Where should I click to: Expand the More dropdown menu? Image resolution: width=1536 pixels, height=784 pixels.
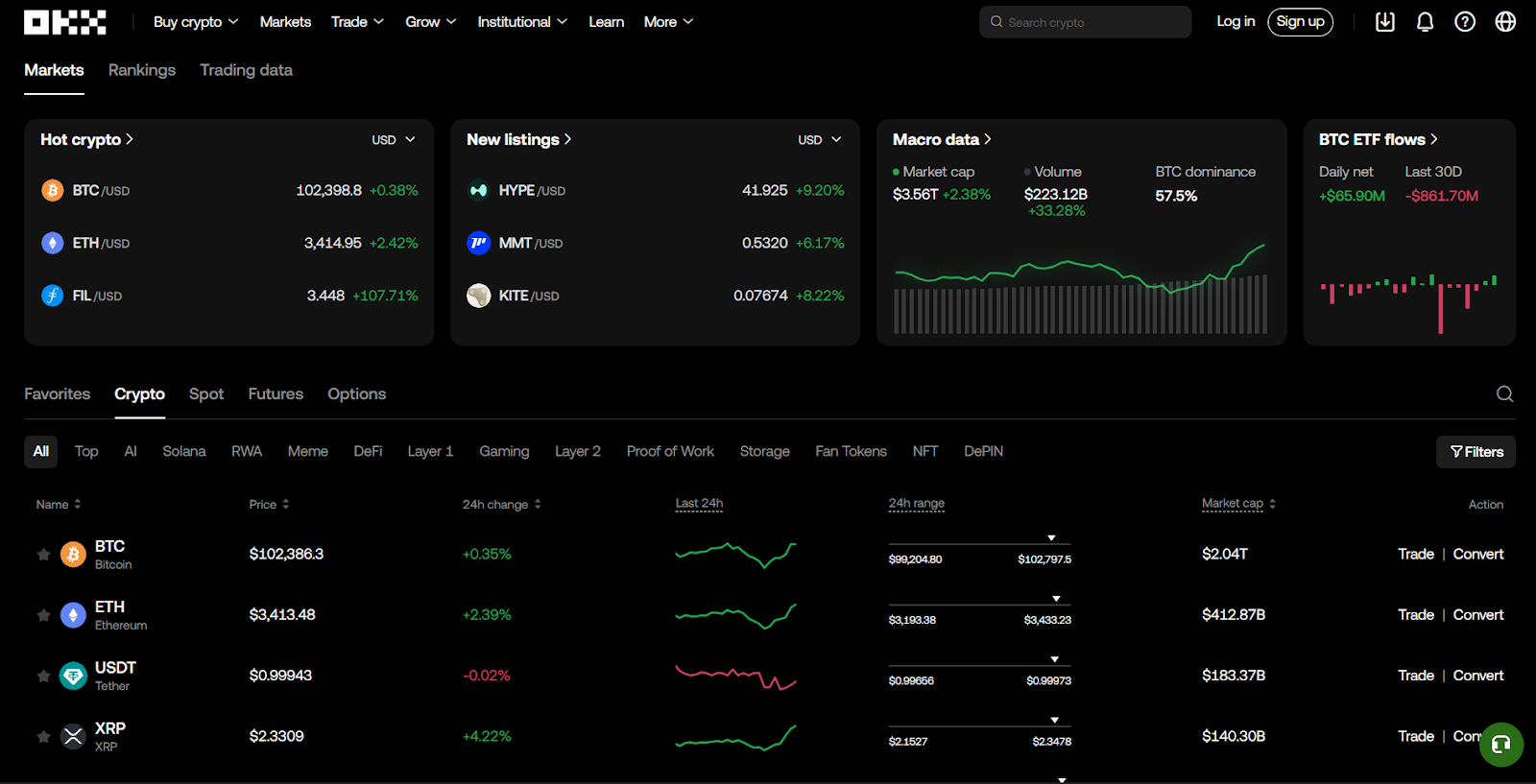(x=668, y=21)
